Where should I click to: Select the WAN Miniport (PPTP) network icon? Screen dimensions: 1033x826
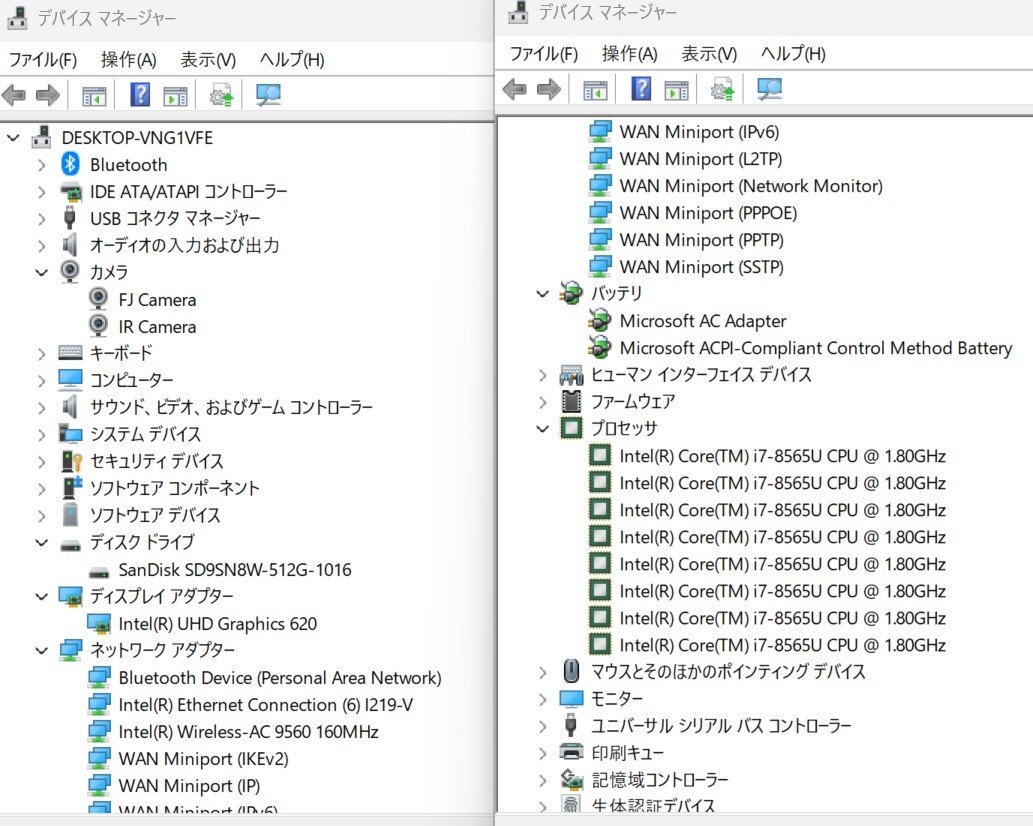(x=600, y=240)
